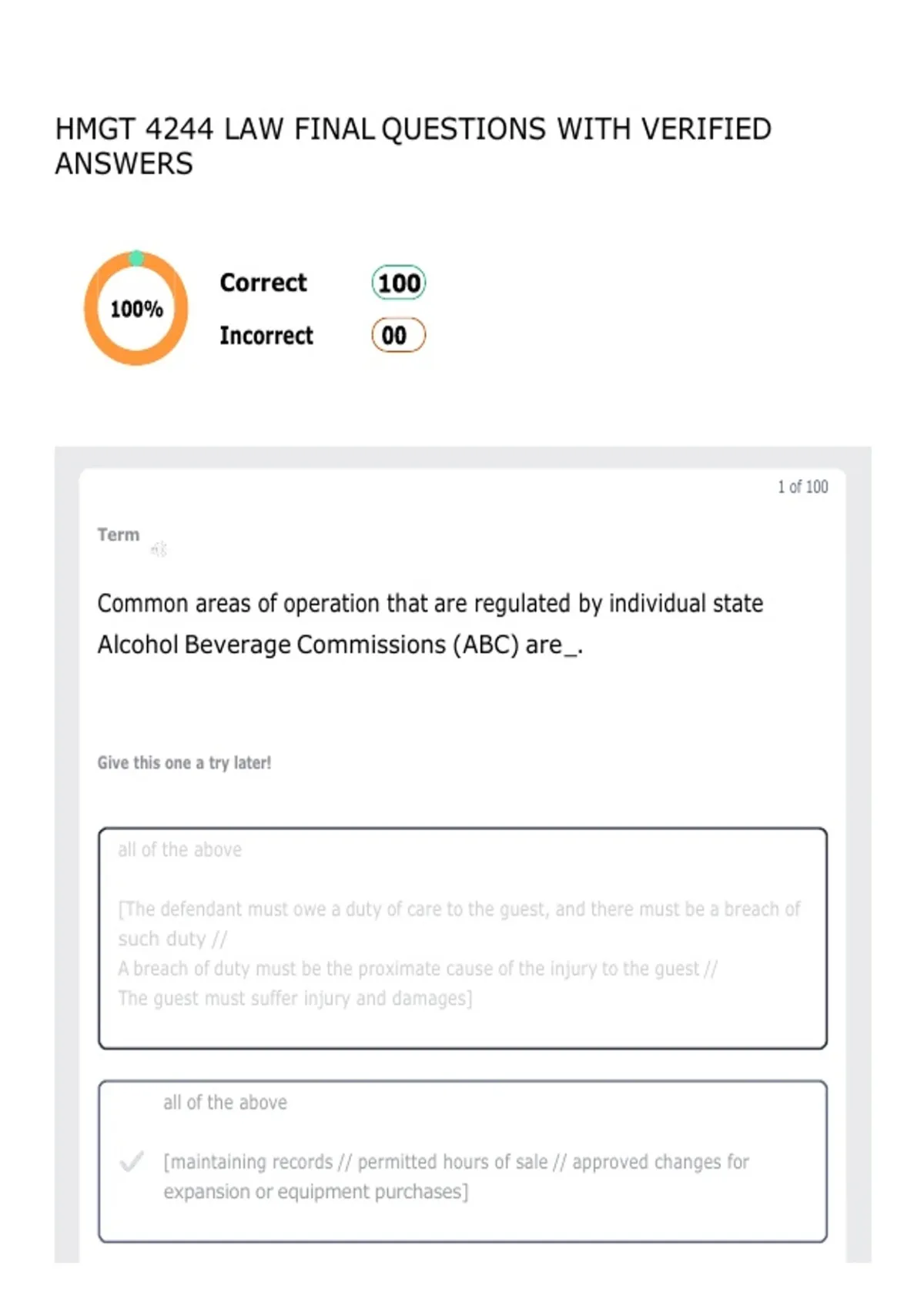Click the orange donut score ring
Image resolution: width=924 pixels, height=1309 pixels.
click(x=136, y=308)
